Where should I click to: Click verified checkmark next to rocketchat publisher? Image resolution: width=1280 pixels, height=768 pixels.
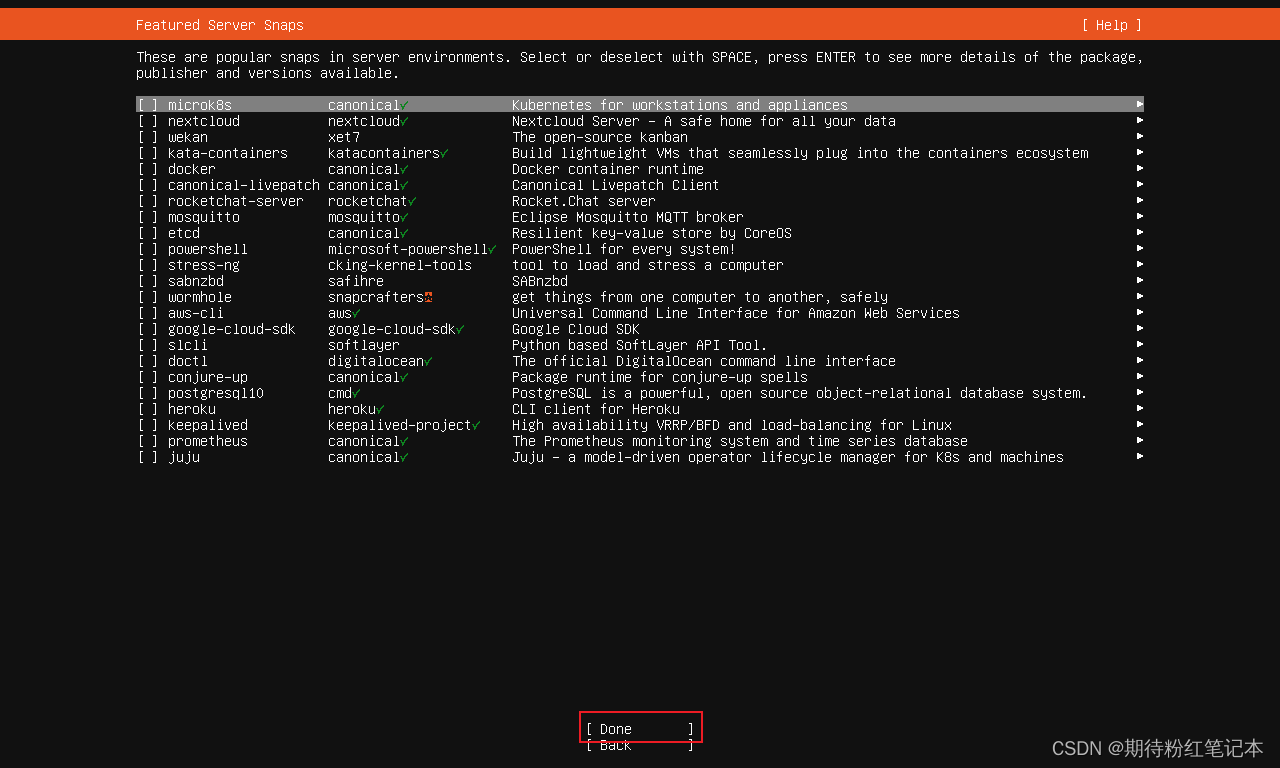[x=412, y=201]
